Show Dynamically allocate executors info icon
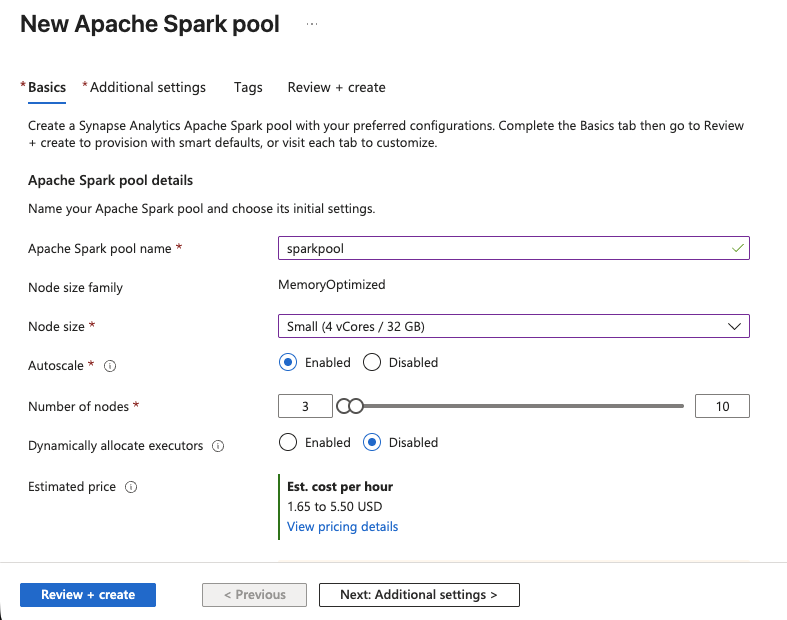The width and height of the screenshot is (787, 620). coord(218,446)
